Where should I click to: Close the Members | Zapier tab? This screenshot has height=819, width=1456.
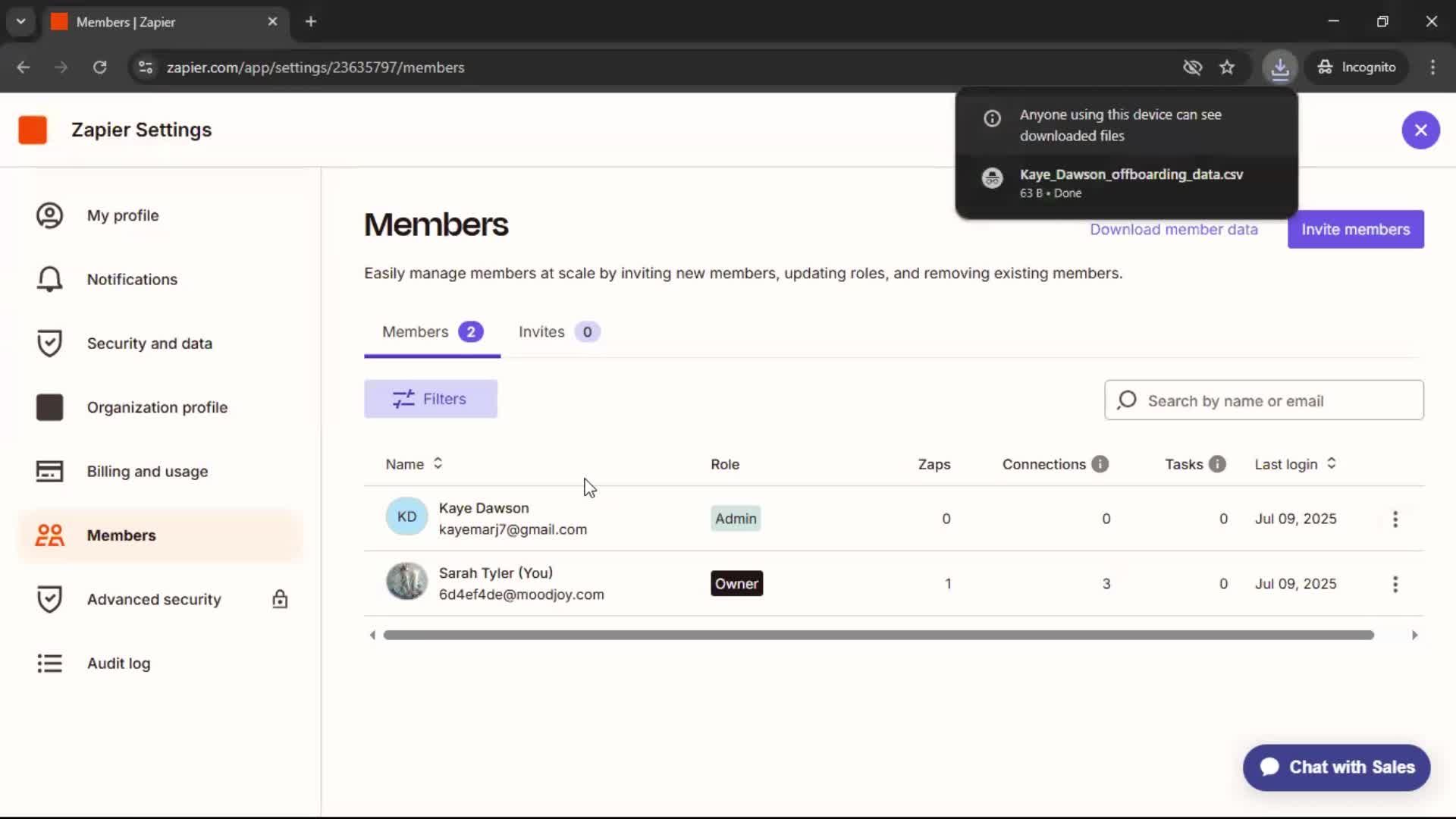[272, 21]
